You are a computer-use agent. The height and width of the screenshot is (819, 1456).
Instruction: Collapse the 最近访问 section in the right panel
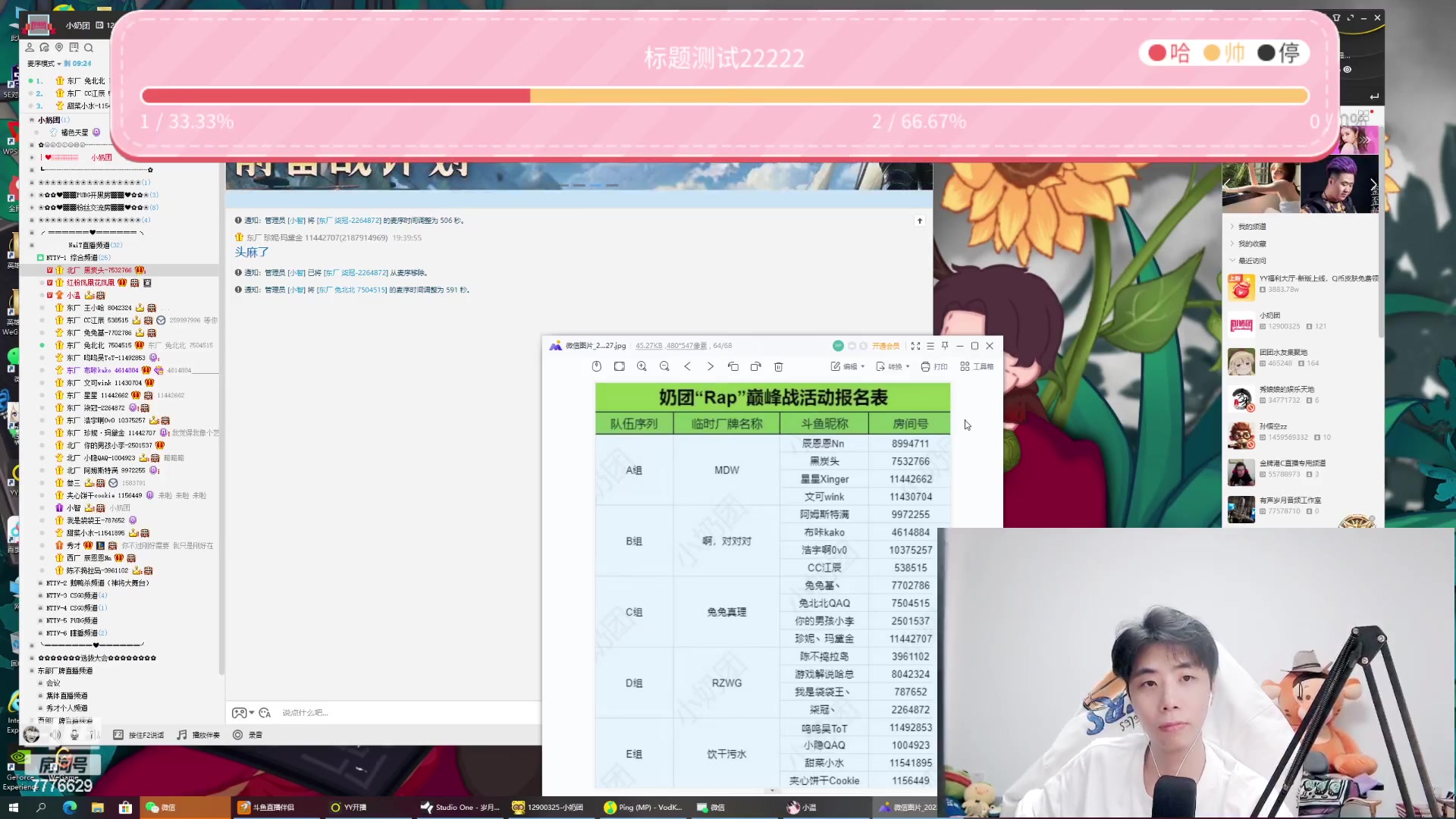pos(1232,260)
